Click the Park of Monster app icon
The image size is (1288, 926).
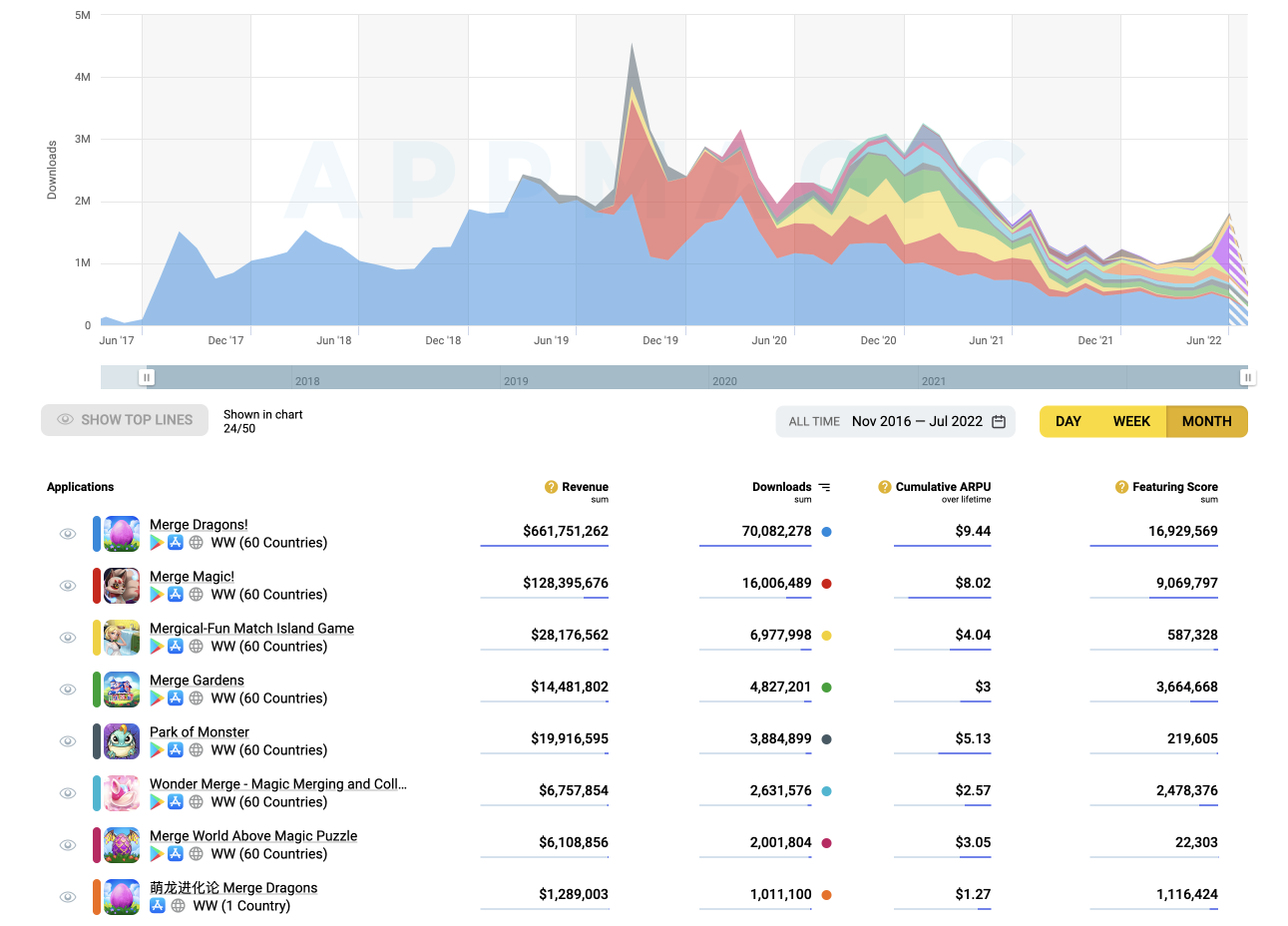(x=122, y=741)
